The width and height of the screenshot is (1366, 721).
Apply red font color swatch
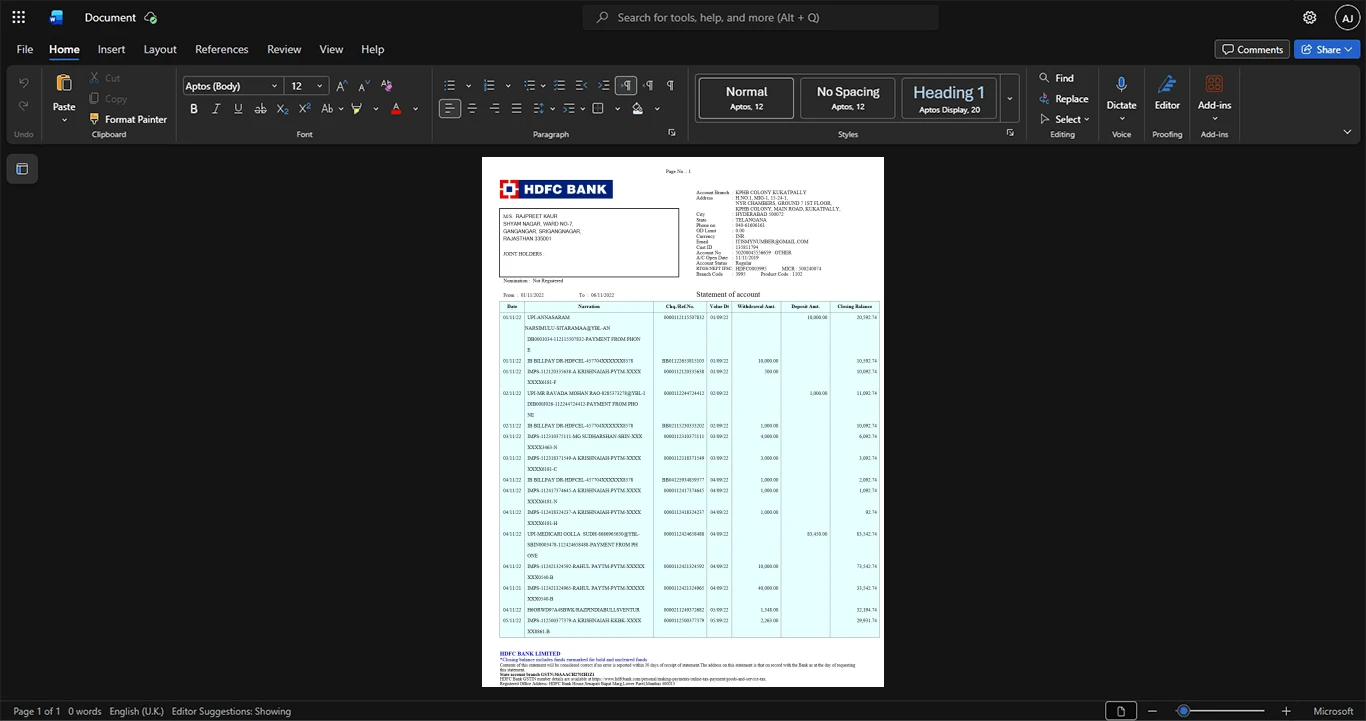(396, 108)
